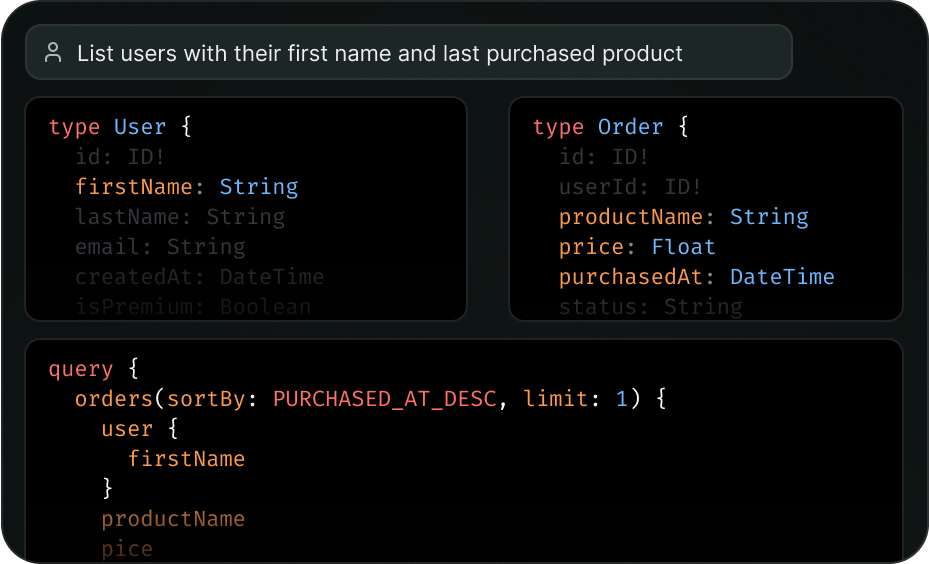Viewport: 929px width, 564px height.
Task: Focus the prompt field about listing users
Action: (x=380, y=53)
